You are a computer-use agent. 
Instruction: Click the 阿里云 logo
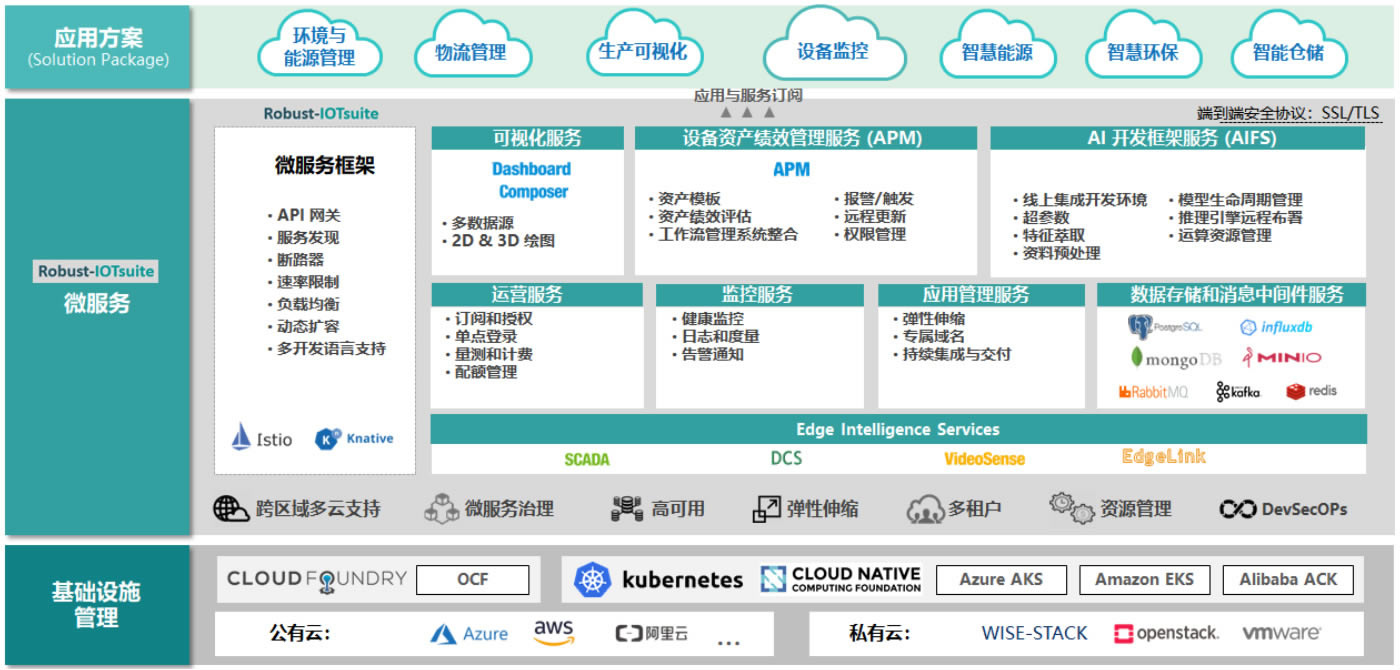click(x=651, y=634)
